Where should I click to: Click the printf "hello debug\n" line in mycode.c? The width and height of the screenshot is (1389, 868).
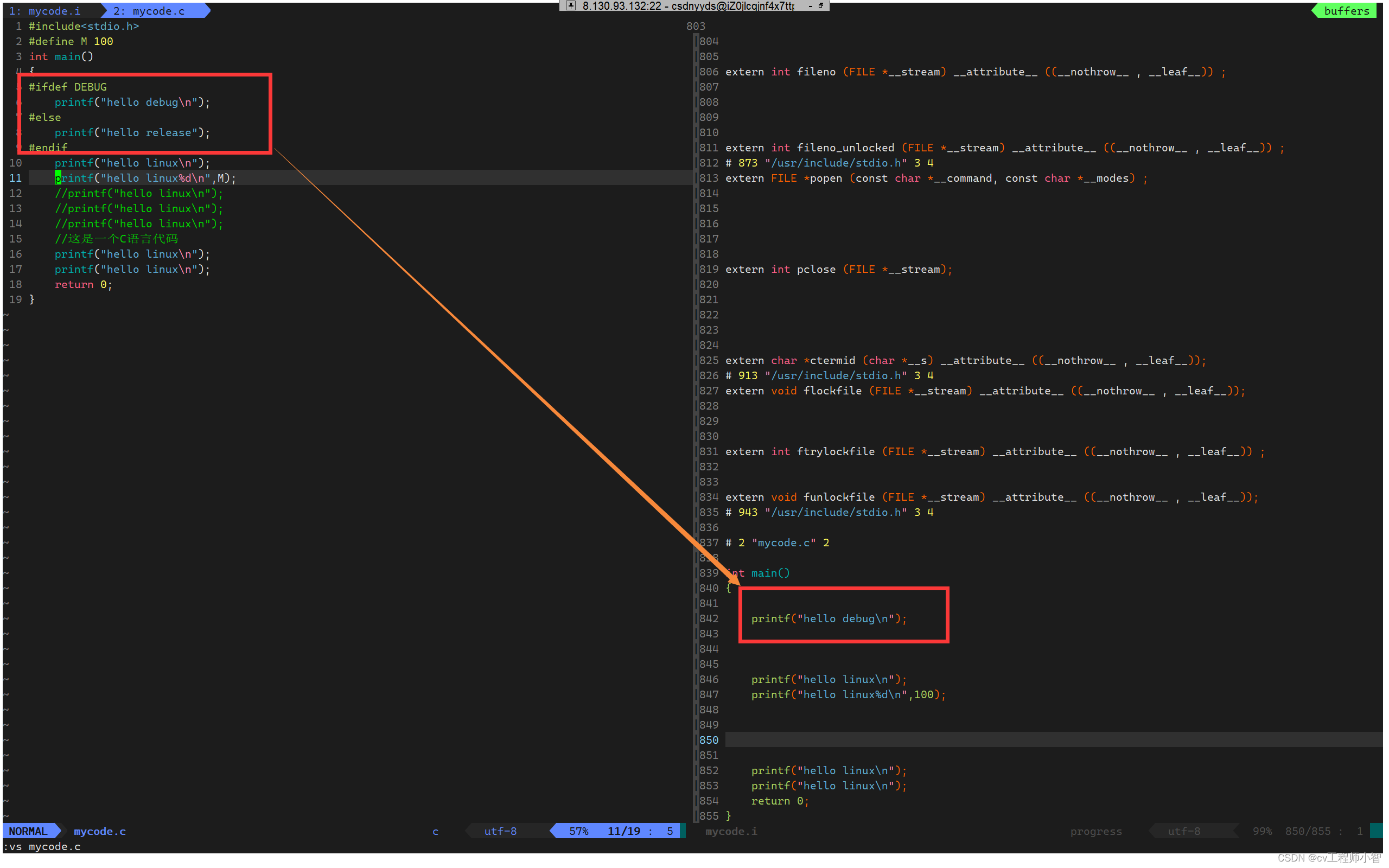[132, 102]
